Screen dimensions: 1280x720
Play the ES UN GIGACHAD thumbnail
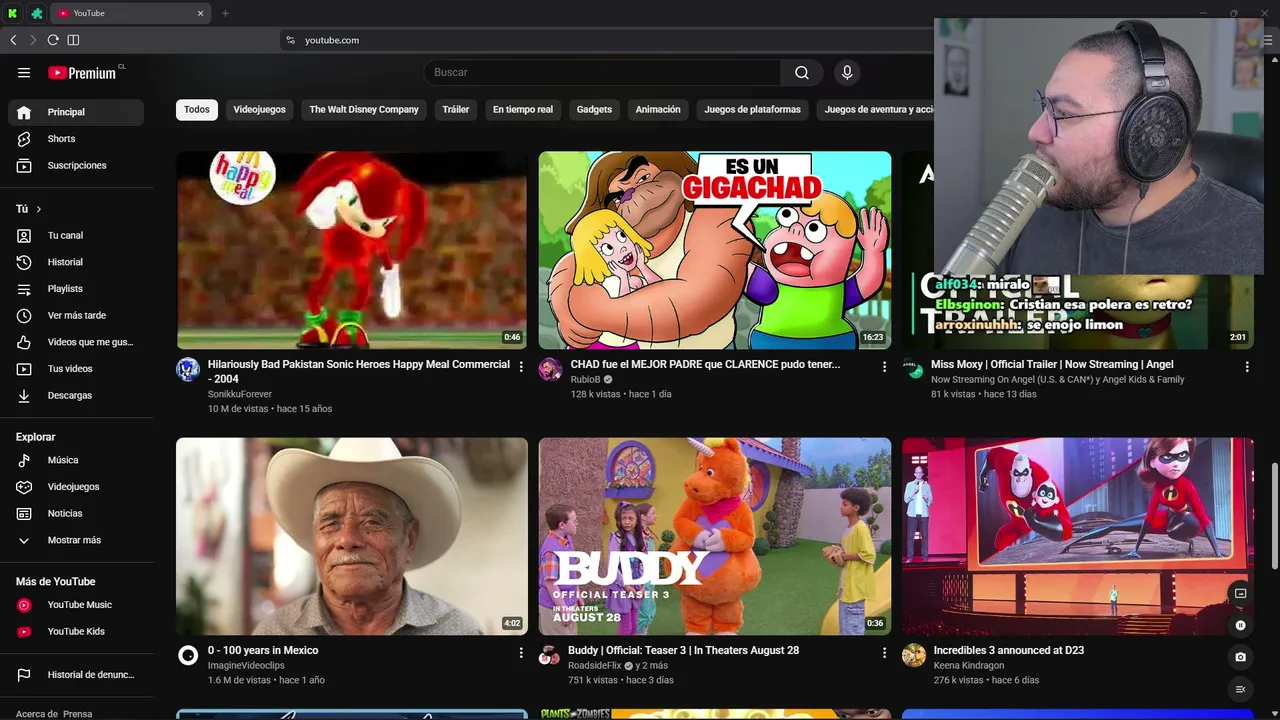[715, 250]
